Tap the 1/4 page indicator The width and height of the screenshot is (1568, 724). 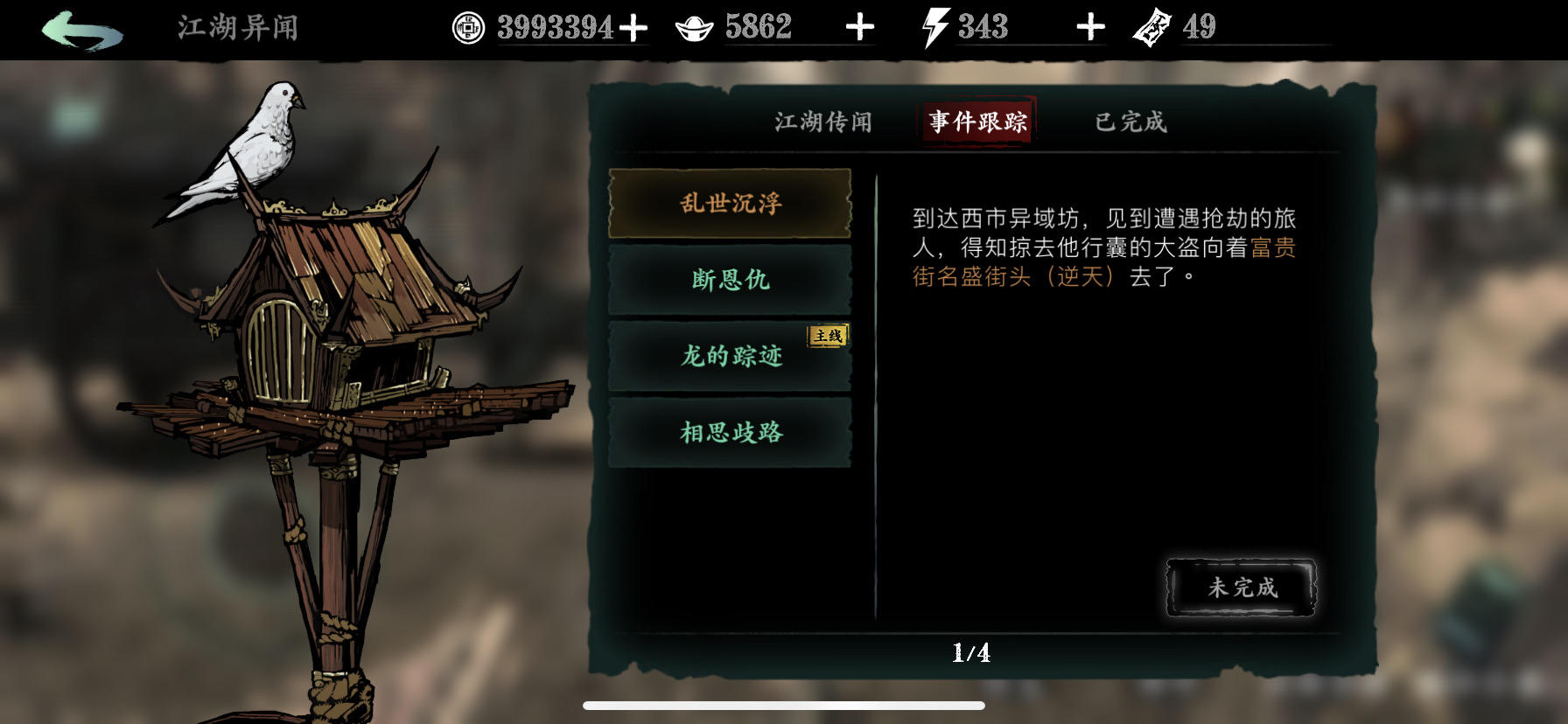(x=971, y=652)
